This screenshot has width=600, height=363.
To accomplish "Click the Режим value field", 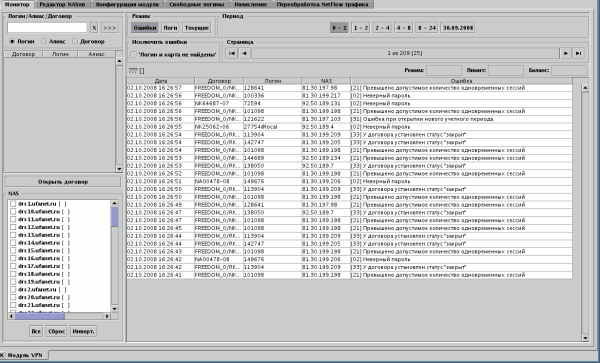I will [444, 70].
